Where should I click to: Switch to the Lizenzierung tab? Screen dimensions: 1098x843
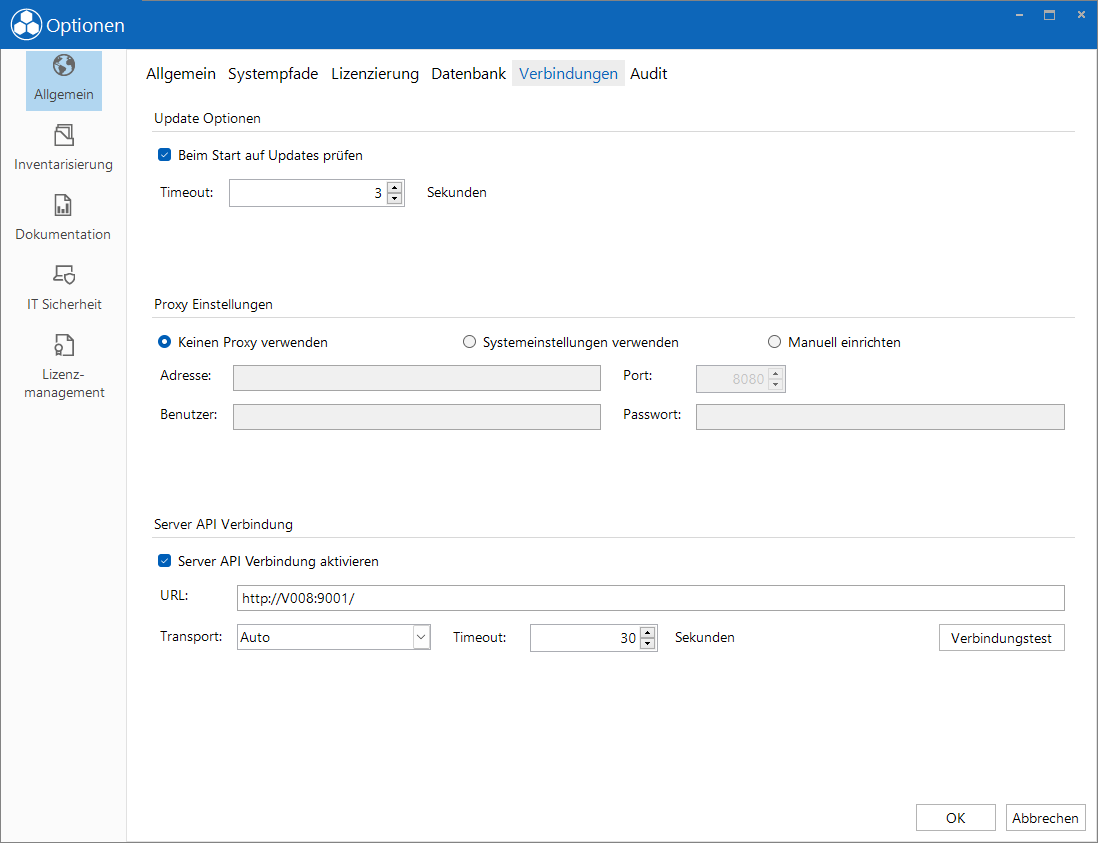(x=375, y=74)
